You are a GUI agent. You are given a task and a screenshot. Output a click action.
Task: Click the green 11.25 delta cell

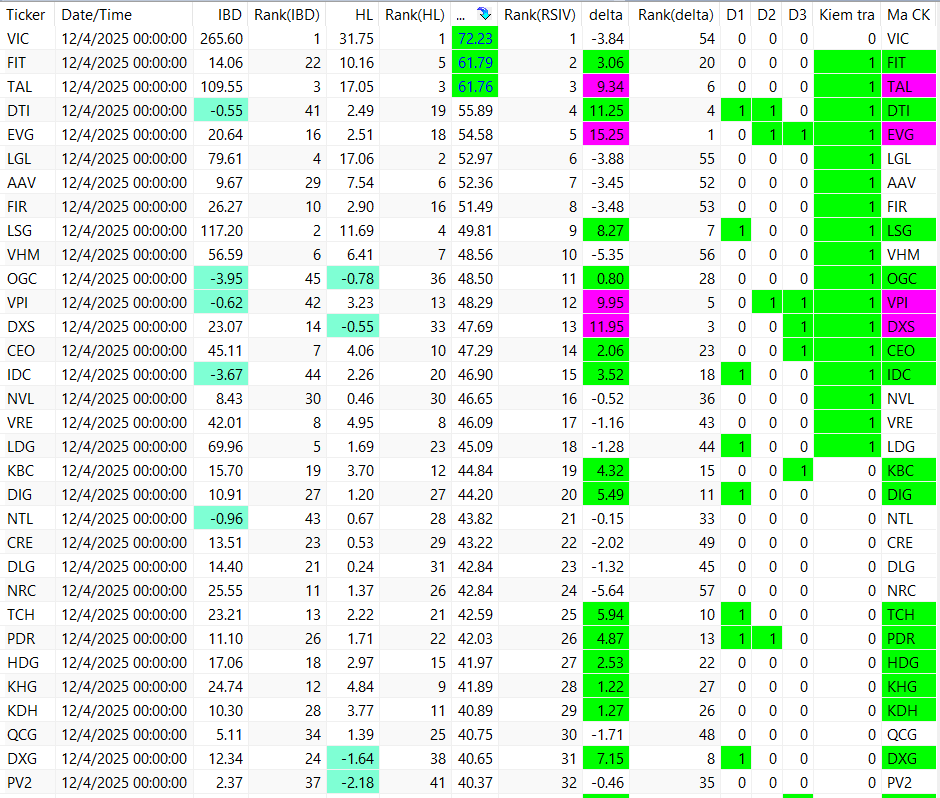(x=606, y=111)
